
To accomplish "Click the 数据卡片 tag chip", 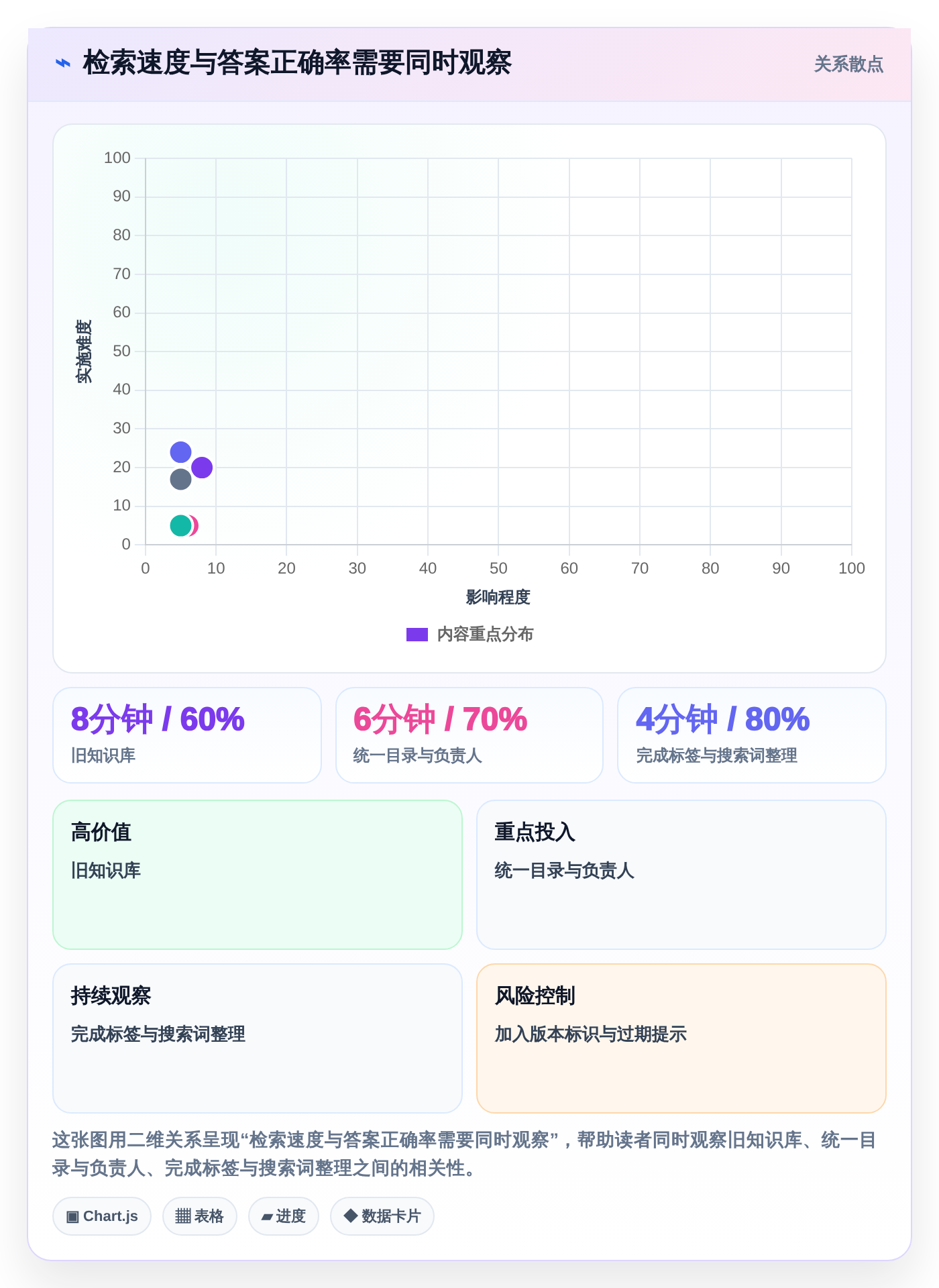I will 382,1216.
